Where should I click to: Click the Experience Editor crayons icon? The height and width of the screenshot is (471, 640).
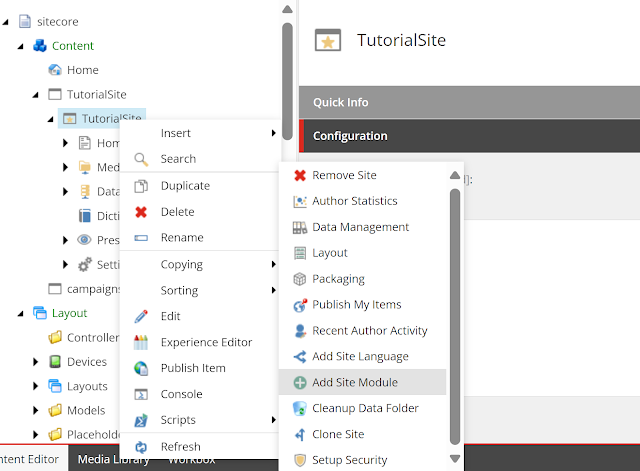(x=141, y=342)
